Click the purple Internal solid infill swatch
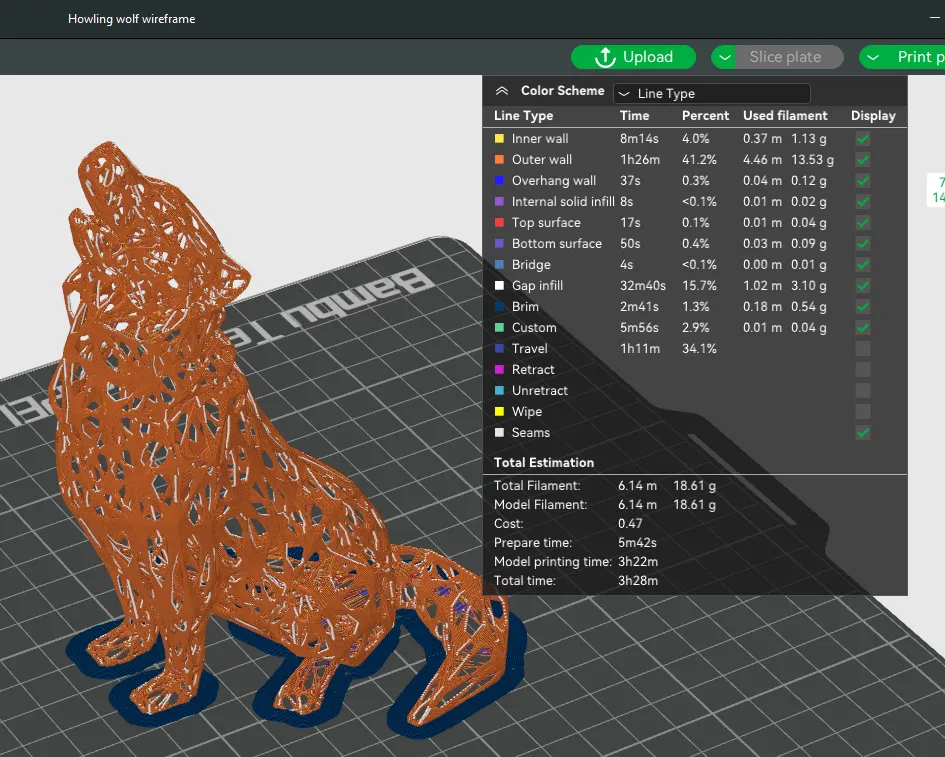Image resolution: width=945 pixels, height=757 pixels. [499, 202]
